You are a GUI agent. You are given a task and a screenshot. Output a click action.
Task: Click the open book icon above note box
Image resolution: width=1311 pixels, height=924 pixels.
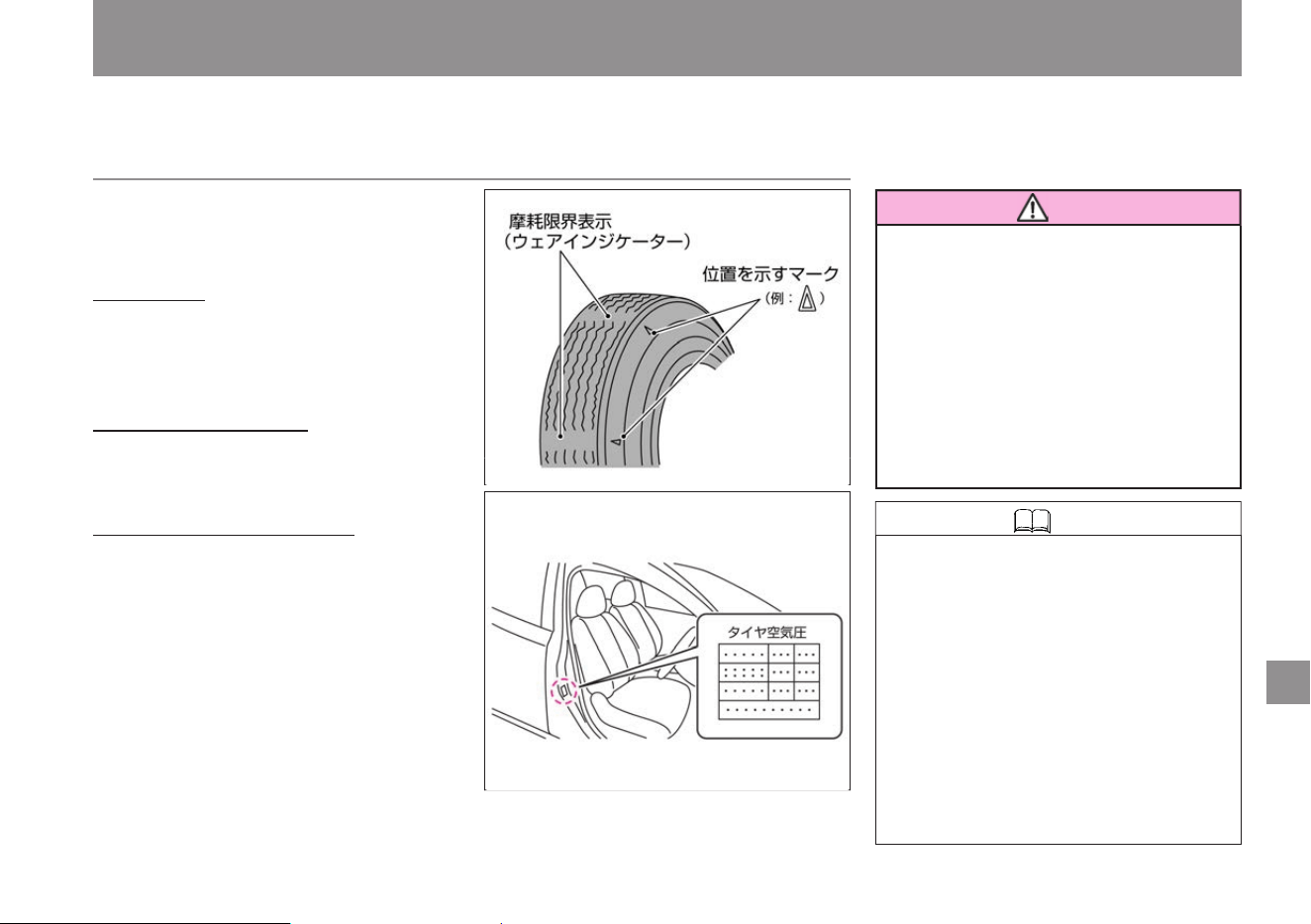click(x=1031, y=521)
